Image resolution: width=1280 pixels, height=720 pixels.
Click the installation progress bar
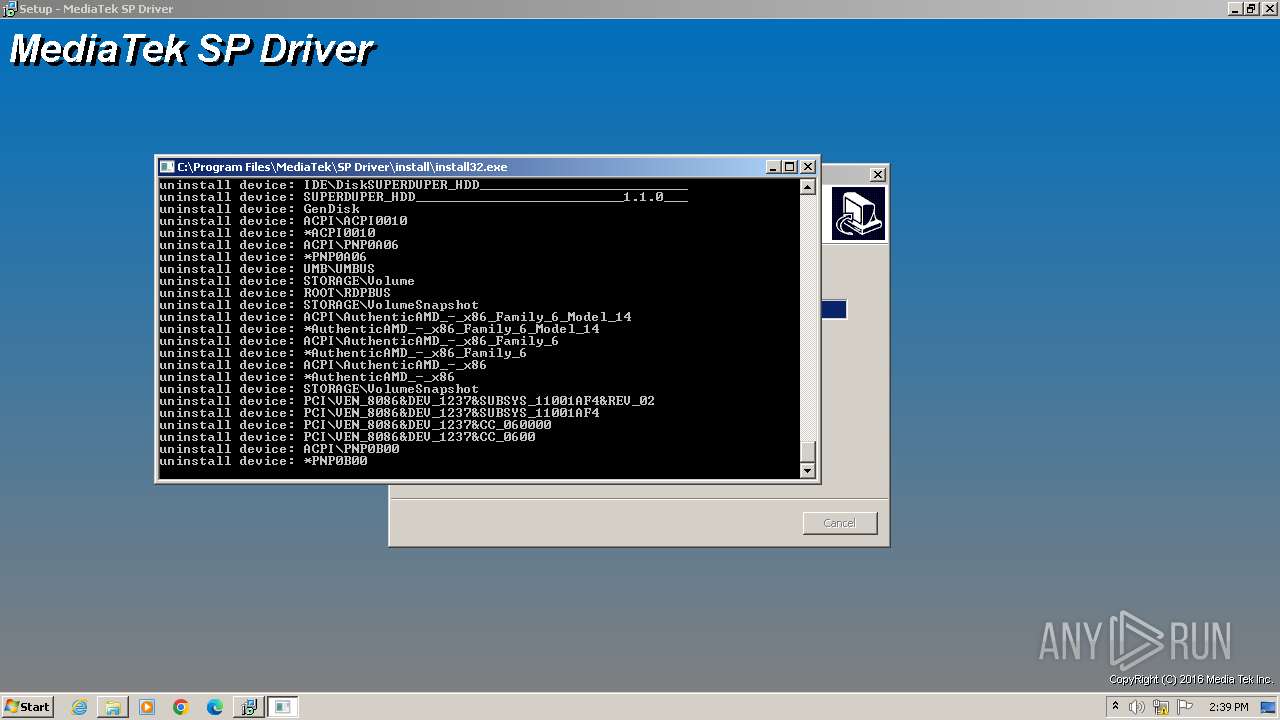(x=834, y=310)
